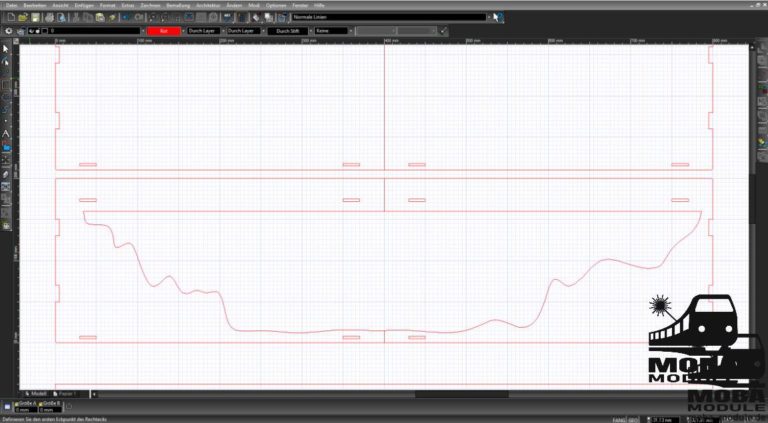The width and height of the screenshot is (768, 423).
Task: Open the Normale Linien line style dropdown
Action: (392, 17)
